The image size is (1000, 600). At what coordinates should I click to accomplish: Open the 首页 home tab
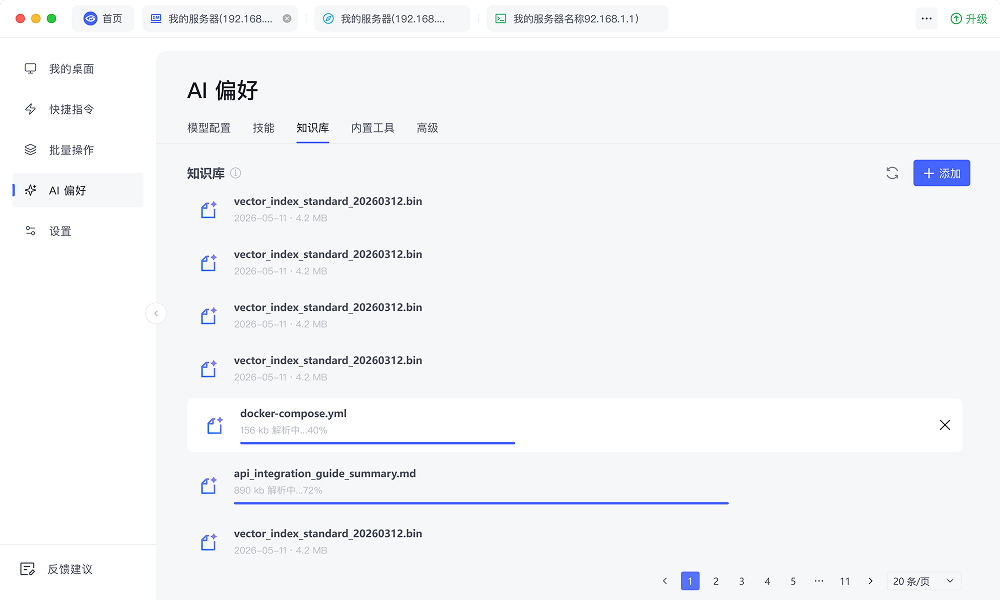[x=103, y=18]
